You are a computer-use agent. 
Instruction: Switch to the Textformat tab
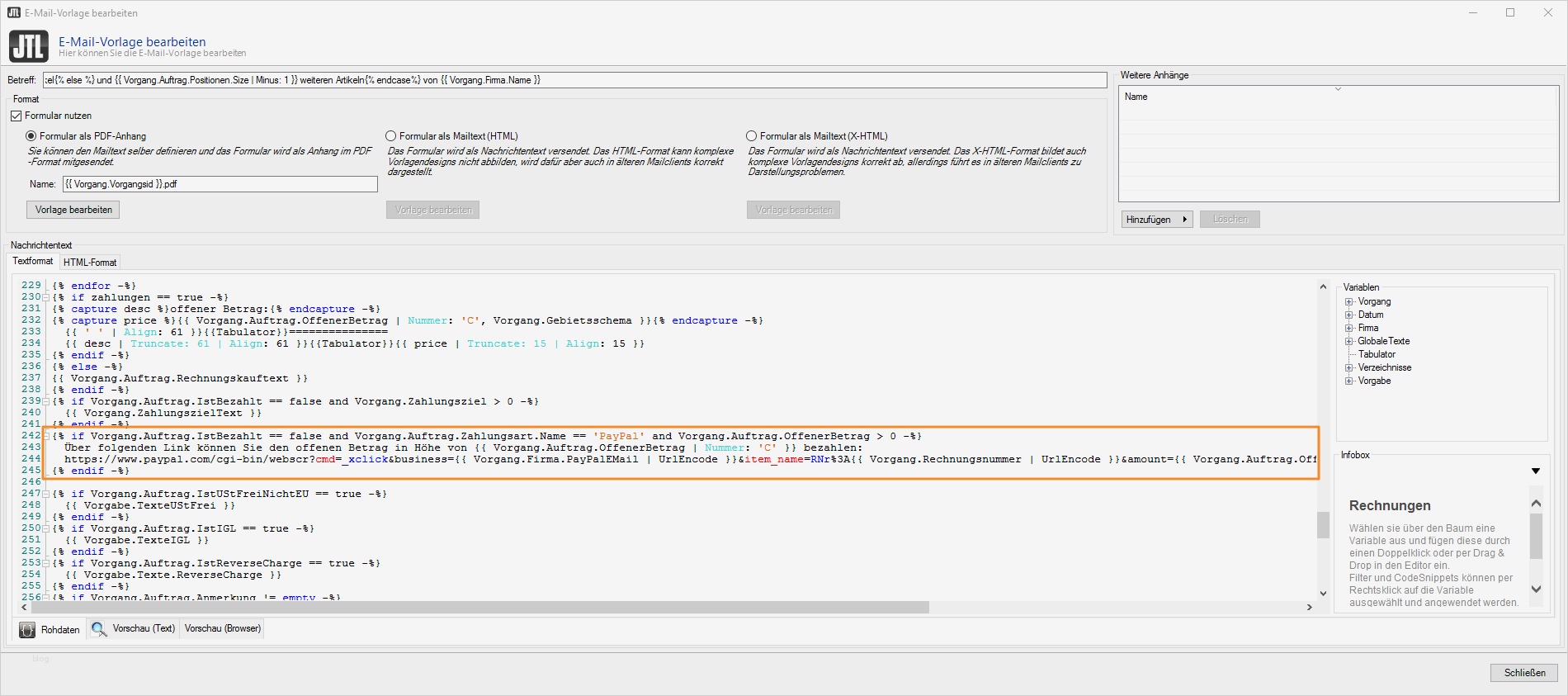(33, 261)
